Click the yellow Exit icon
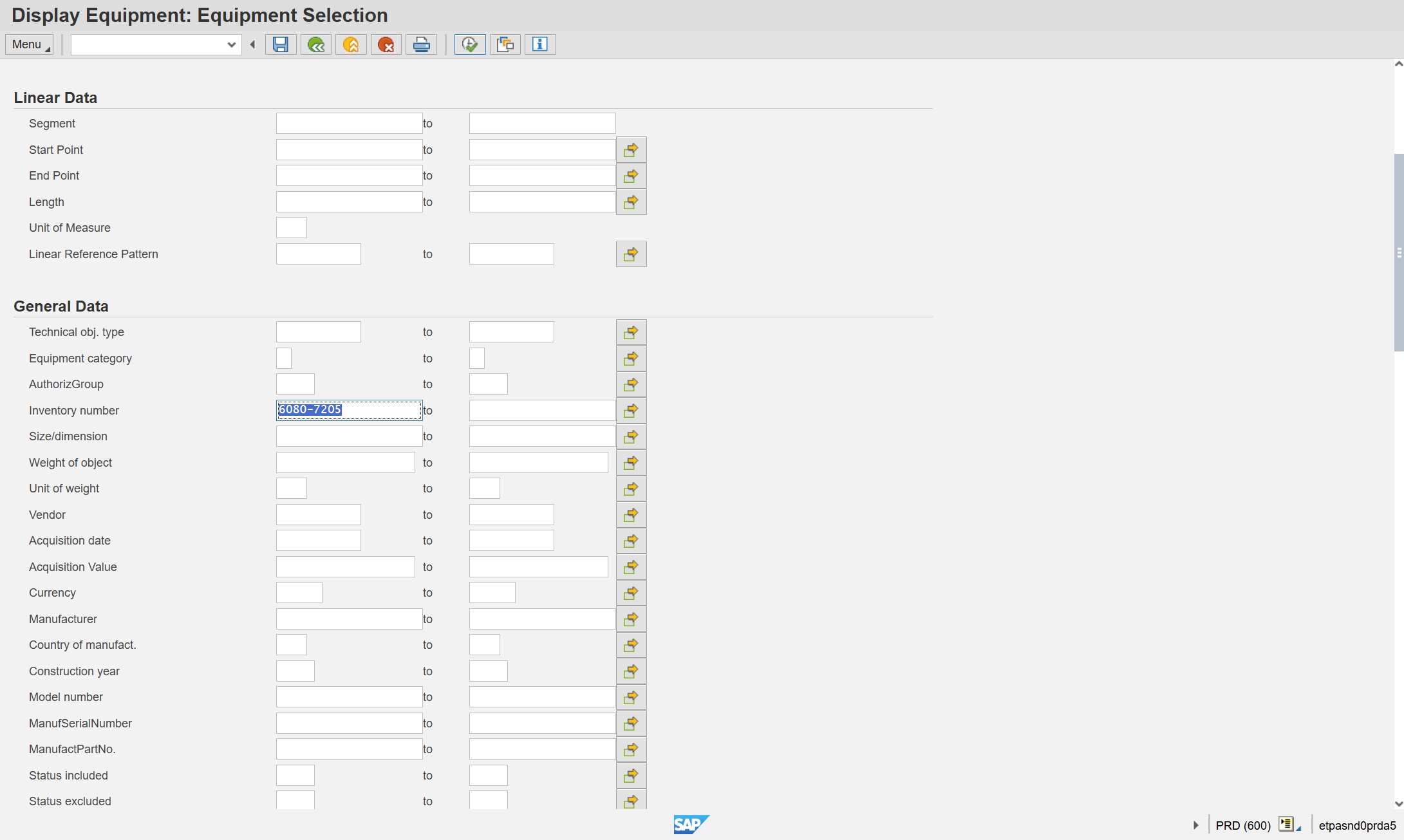Viewport: 1404px width, 840px height. [x=351, y=44]
